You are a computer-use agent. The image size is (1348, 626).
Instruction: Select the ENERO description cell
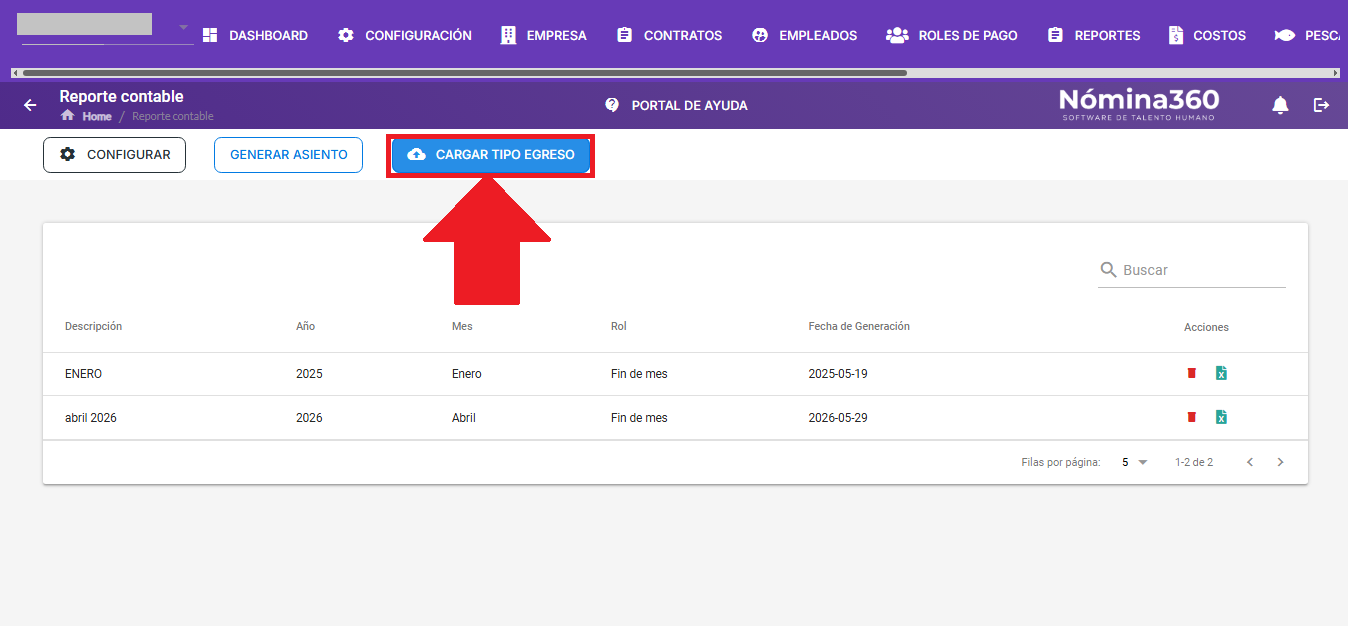click(84, 374)
